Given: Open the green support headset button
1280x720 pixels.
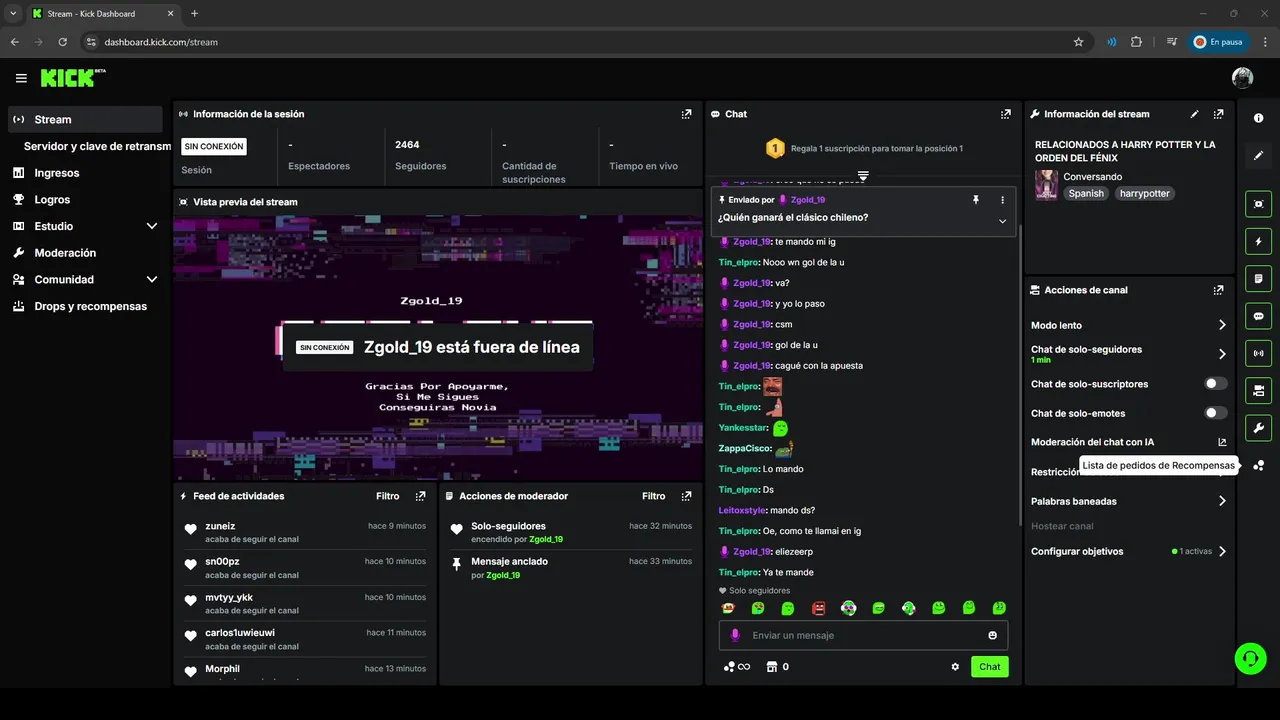Looking at the screenshot, I should [1250, 658].
